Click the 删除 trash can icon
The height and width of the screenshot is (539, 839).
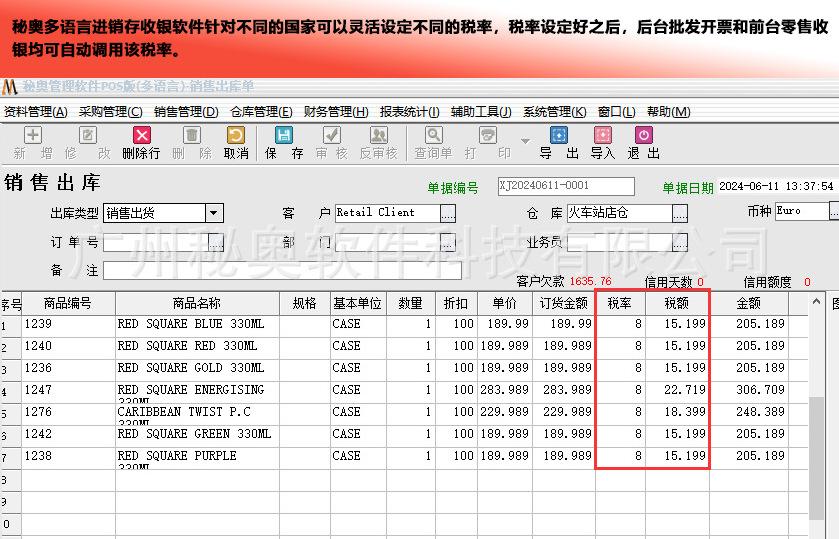pyautogui.click(x=192, y=135)
